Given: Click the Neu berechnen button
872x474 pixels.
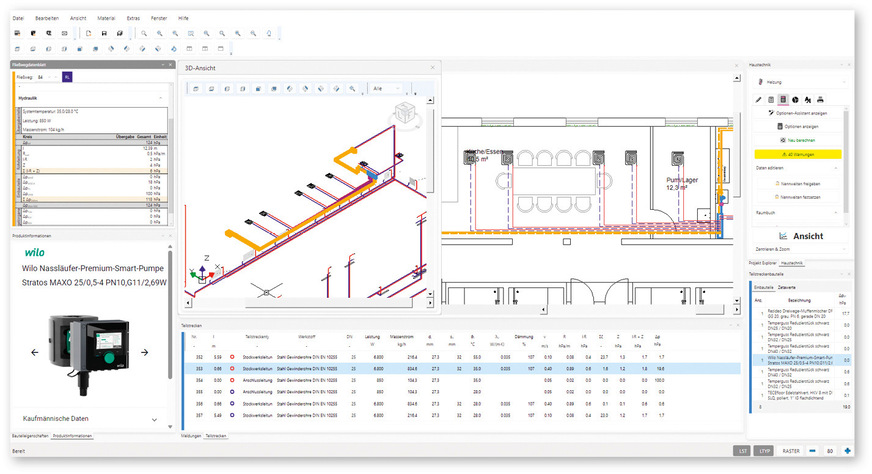Looking at the screenshot, I should [x=797, y=141].
